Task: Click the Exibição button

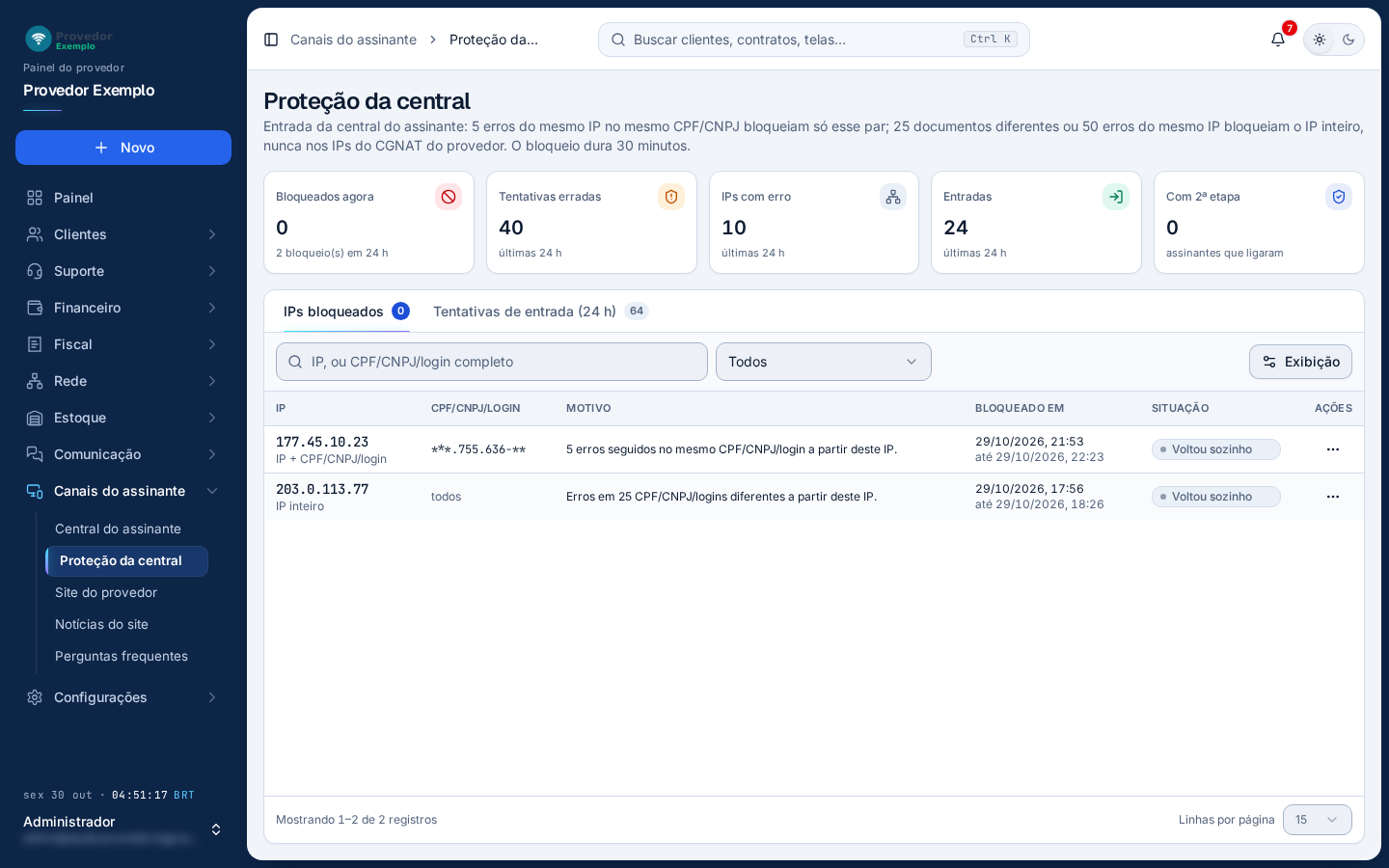Action: point(1300,362)
